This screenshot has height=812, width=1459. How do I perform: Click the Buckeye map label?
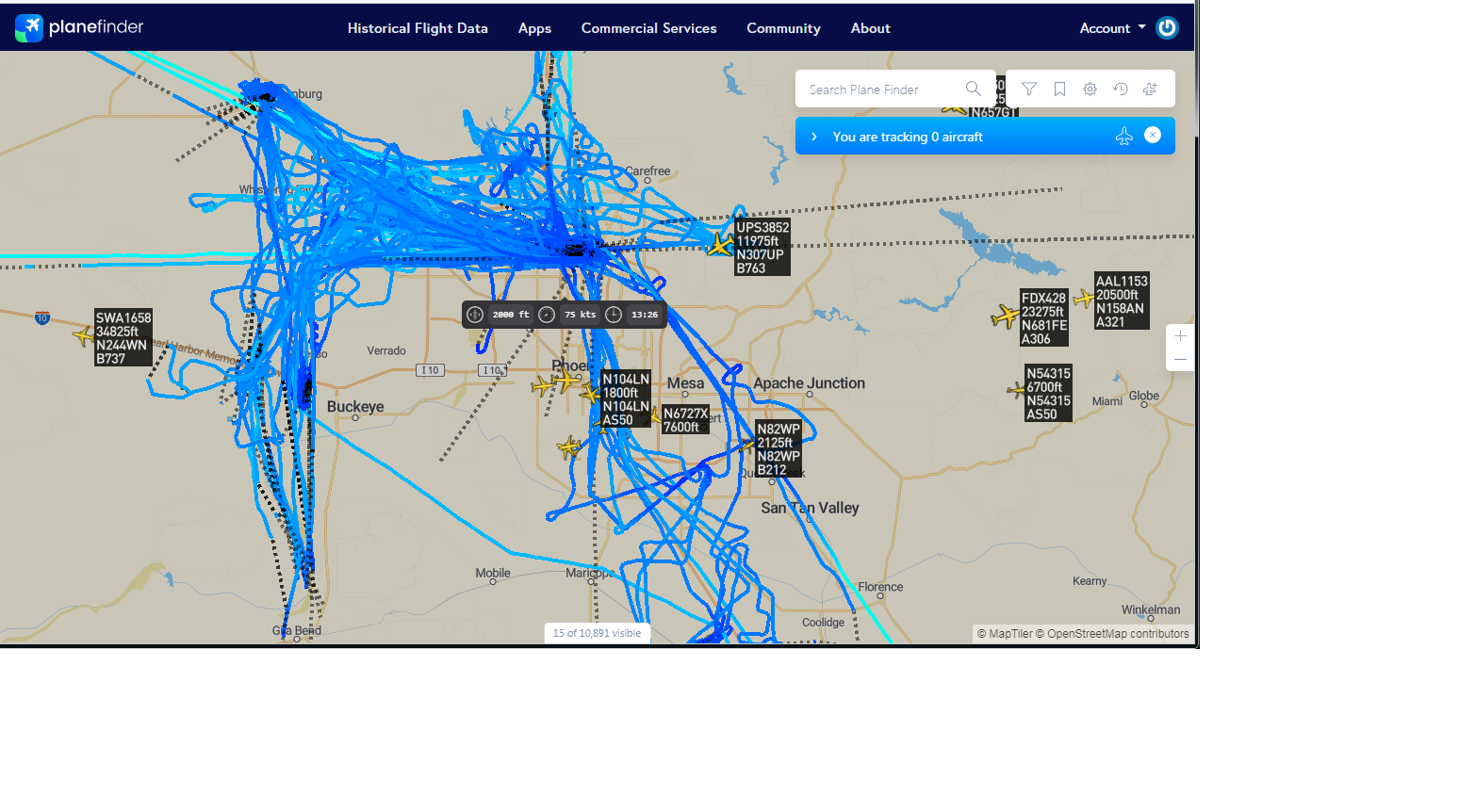pyautogui.click(x=355, y=407)
